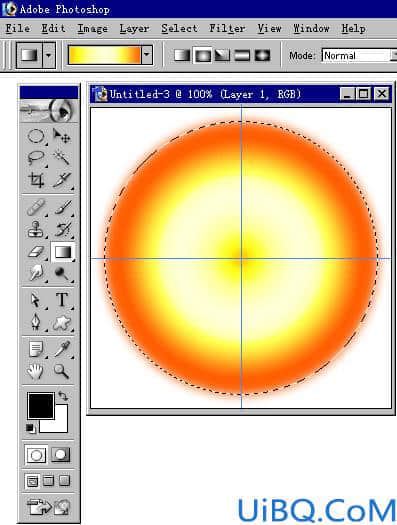This screenshot has width=397, height=525.
Task: Click the Adobe Online eye logo in the toolbox
Action: [49, 111]
